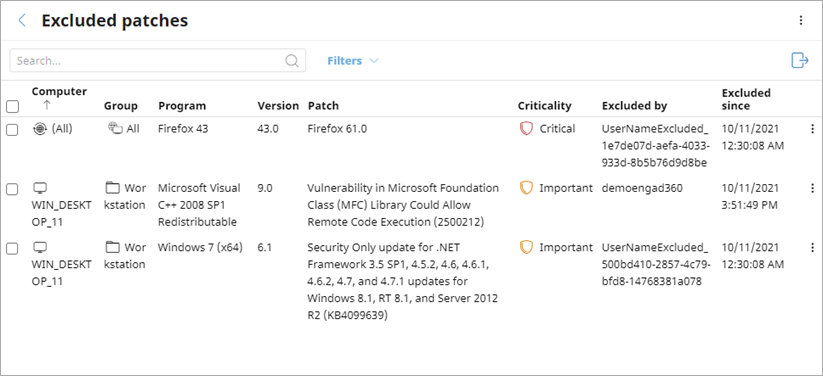823x376 pixels.
Task: Open the page options menu beside Excluded patches title
Action: (800, 20)
